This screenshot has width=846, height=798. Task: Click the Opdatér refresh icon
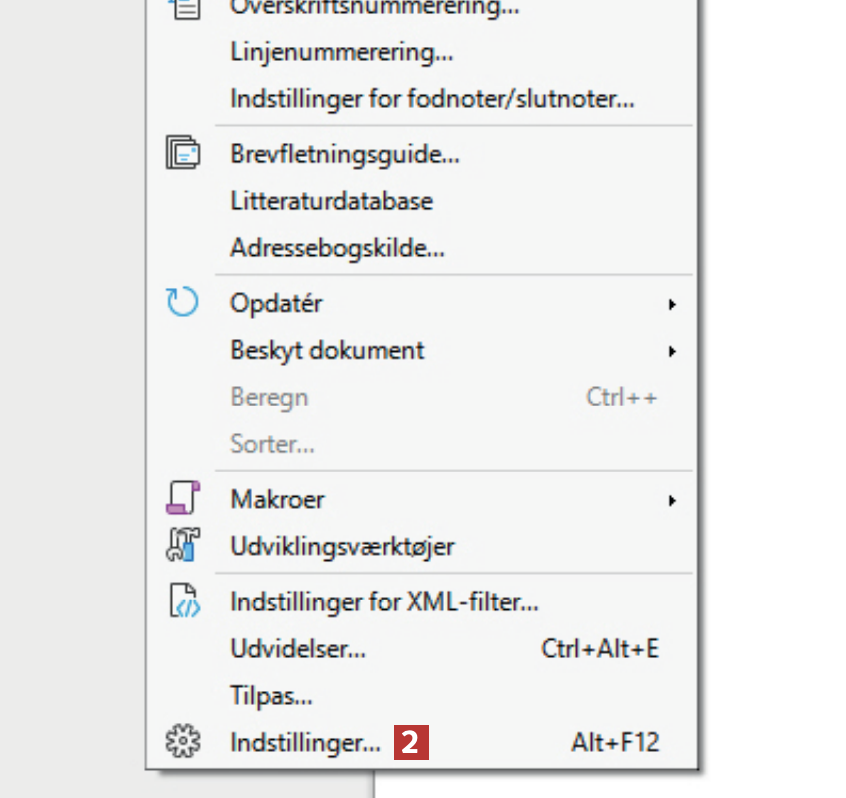[x=183, y=302]
